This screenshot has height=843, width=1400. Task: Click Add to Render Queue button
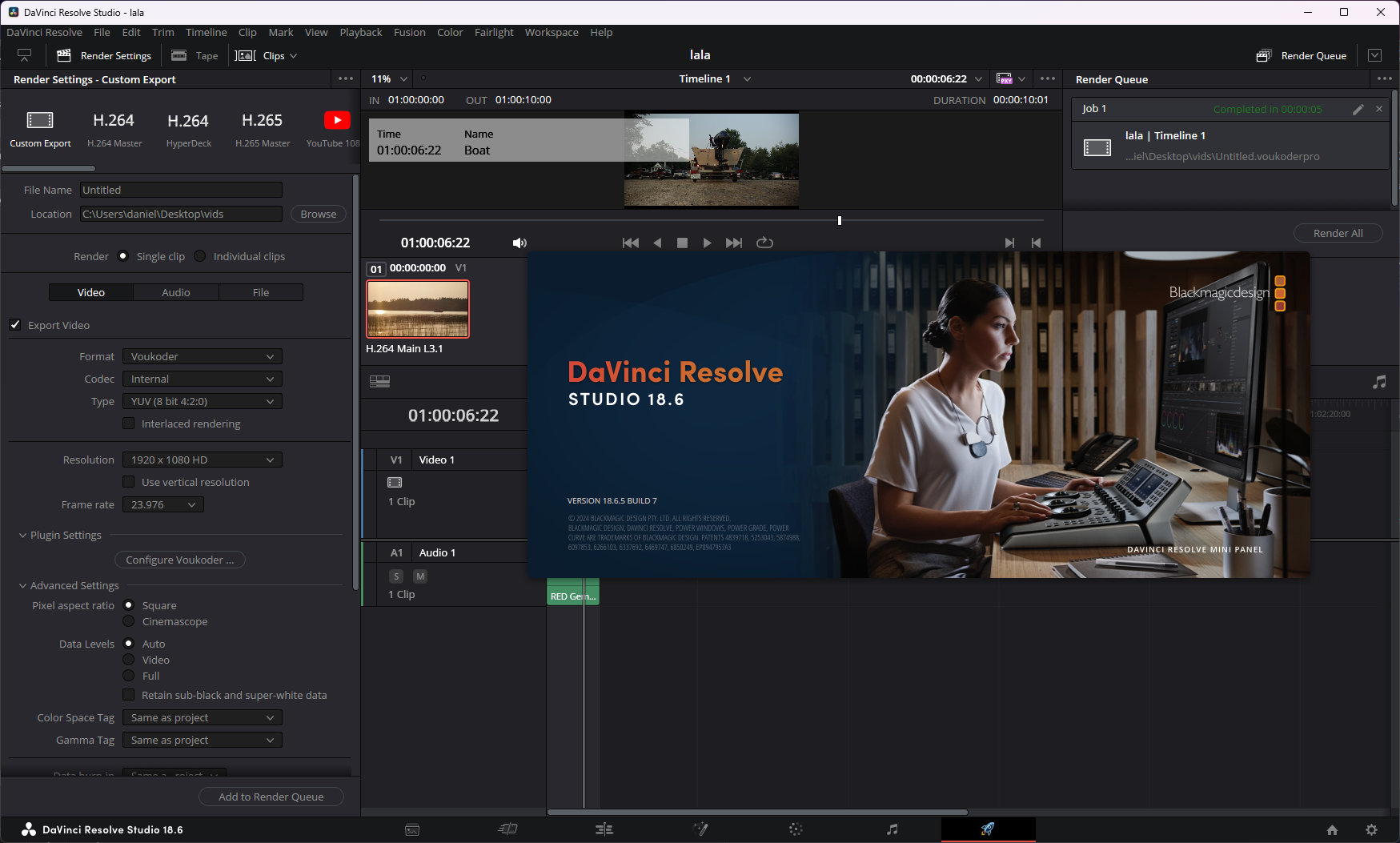(x=271, y=797)
